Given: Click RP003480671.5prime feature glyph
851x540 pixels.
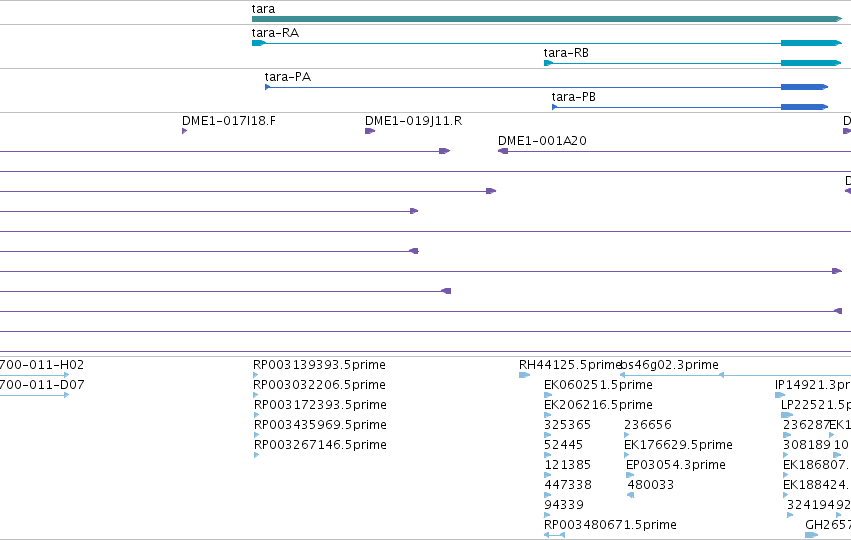Looking at the screenshot, I should pos(554,535).
